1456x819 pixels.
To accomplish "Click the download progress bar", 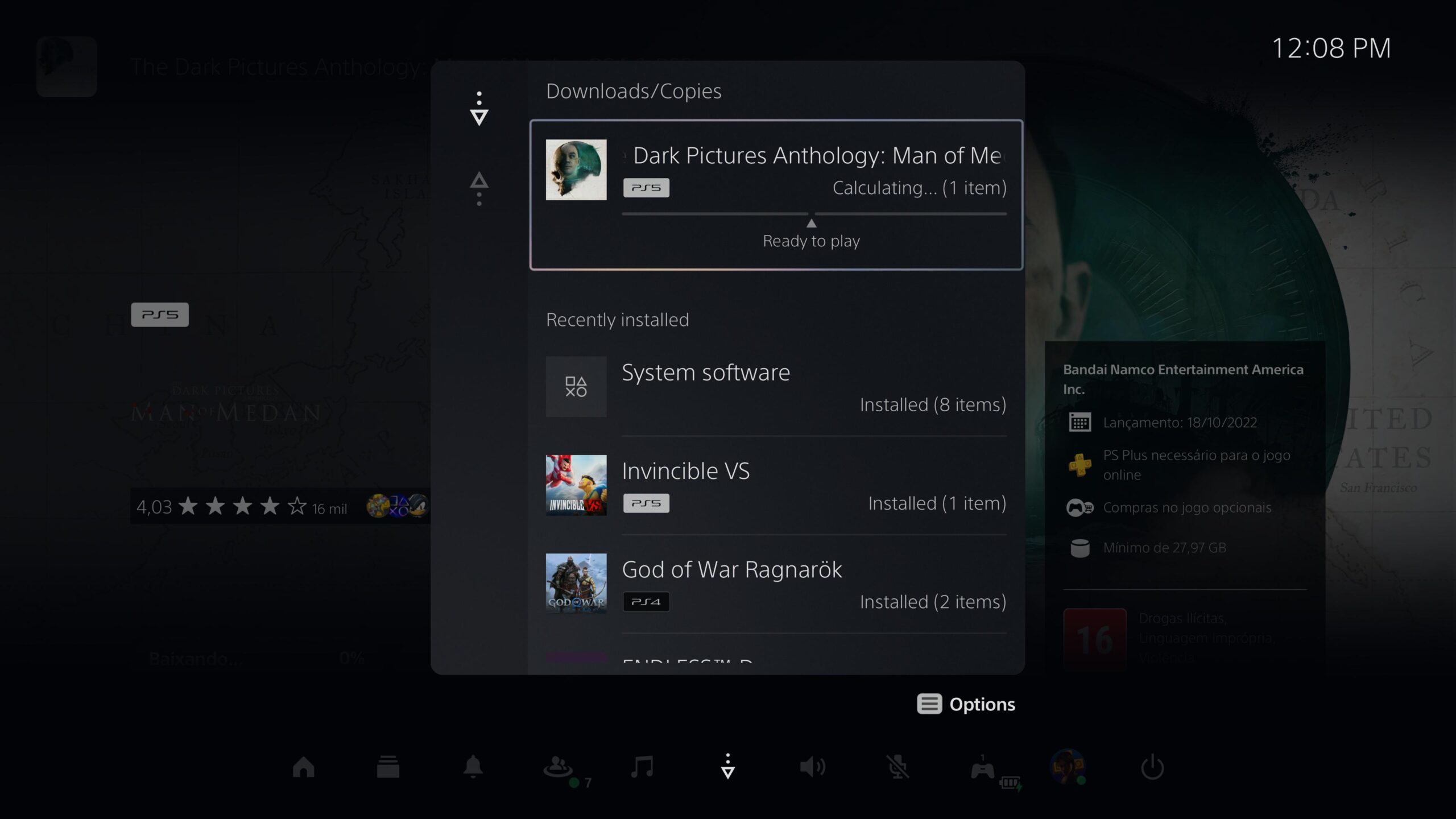I will coord(814,214).
